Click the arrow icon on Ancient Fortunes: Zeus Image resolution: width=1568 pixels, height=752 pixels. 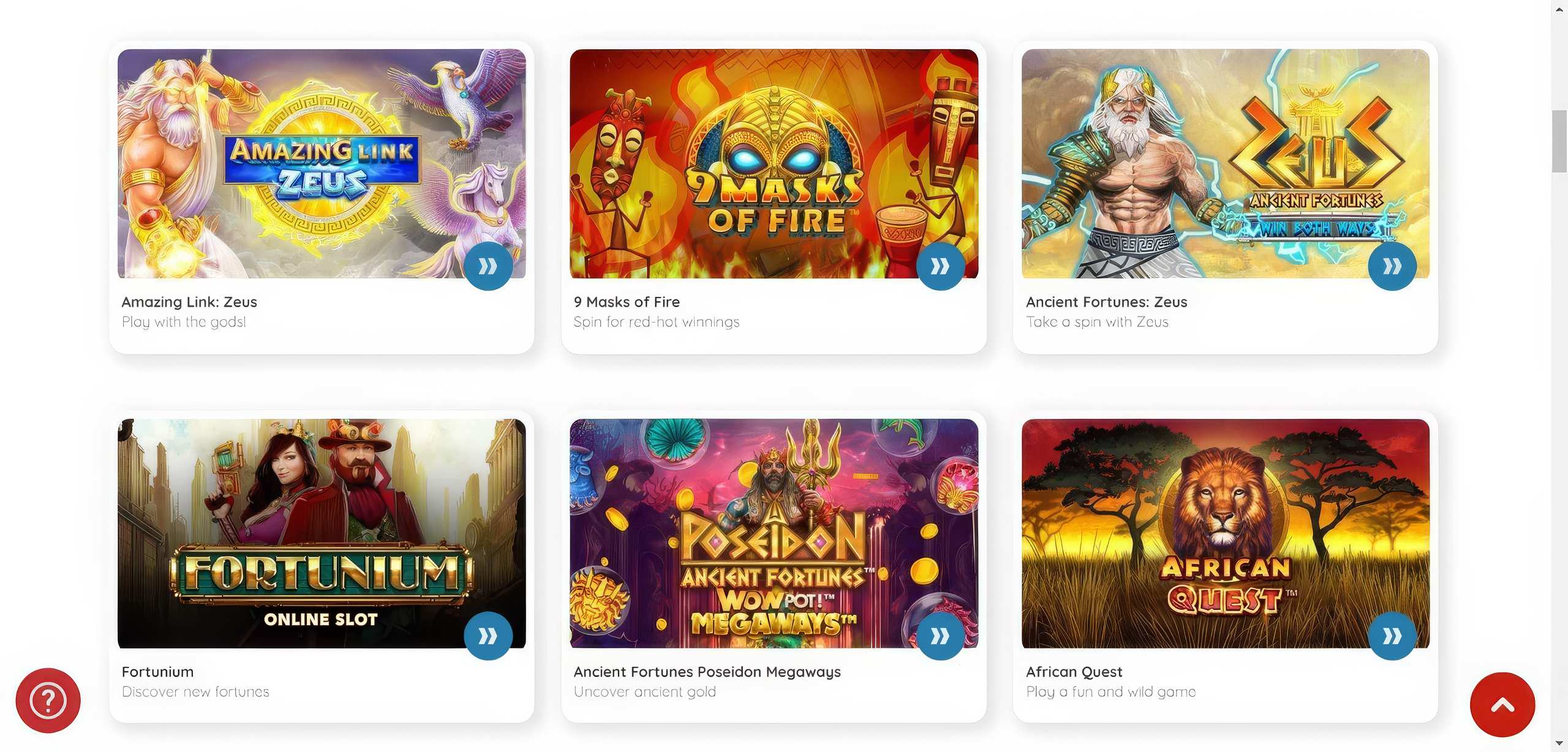pyautogui.click(x=1392, y=266)
